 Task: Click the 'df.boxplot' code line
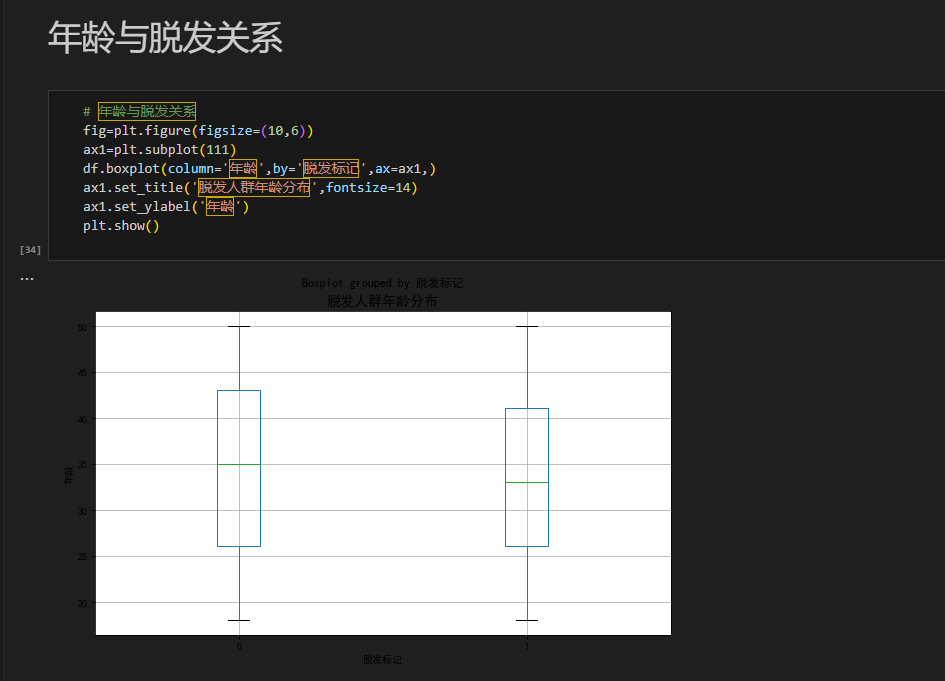259,169
